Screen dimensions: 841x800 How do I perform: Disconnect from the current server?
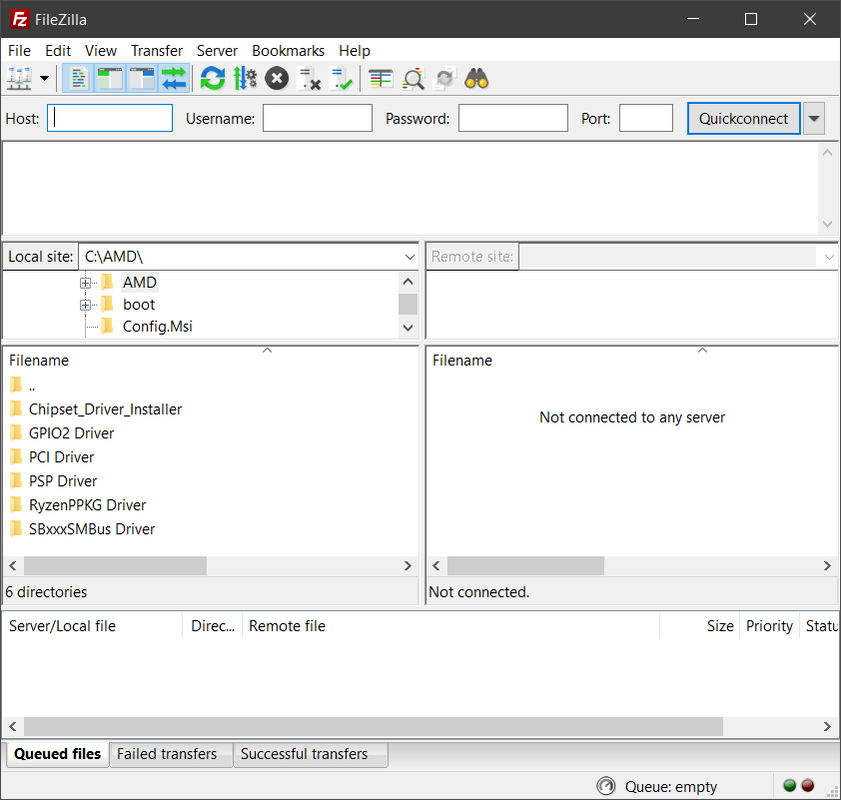coord(309,79)
